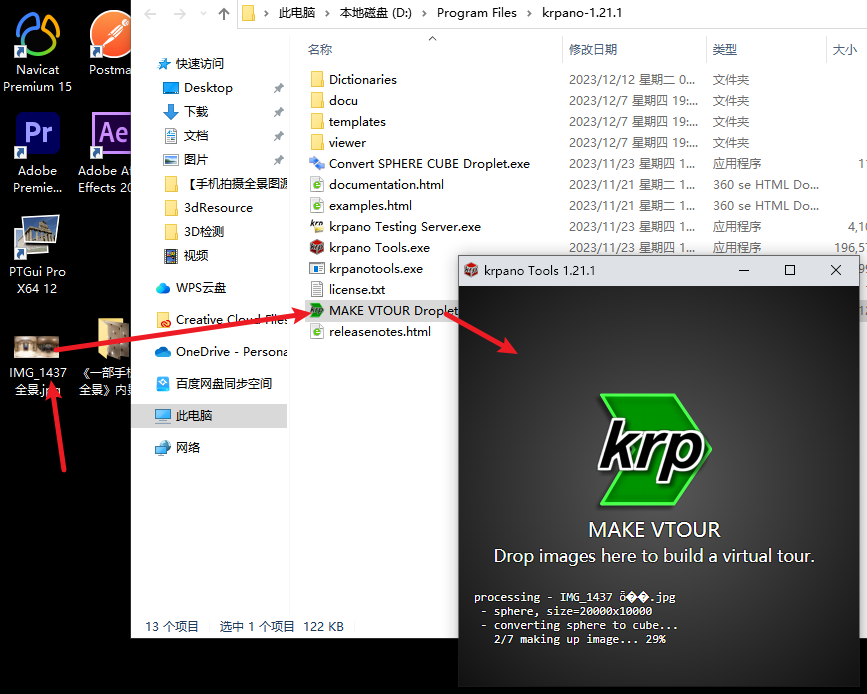Select the license.txt file icon
The height and width of the screenshot is (694, 867).
(x=317, y=289)
